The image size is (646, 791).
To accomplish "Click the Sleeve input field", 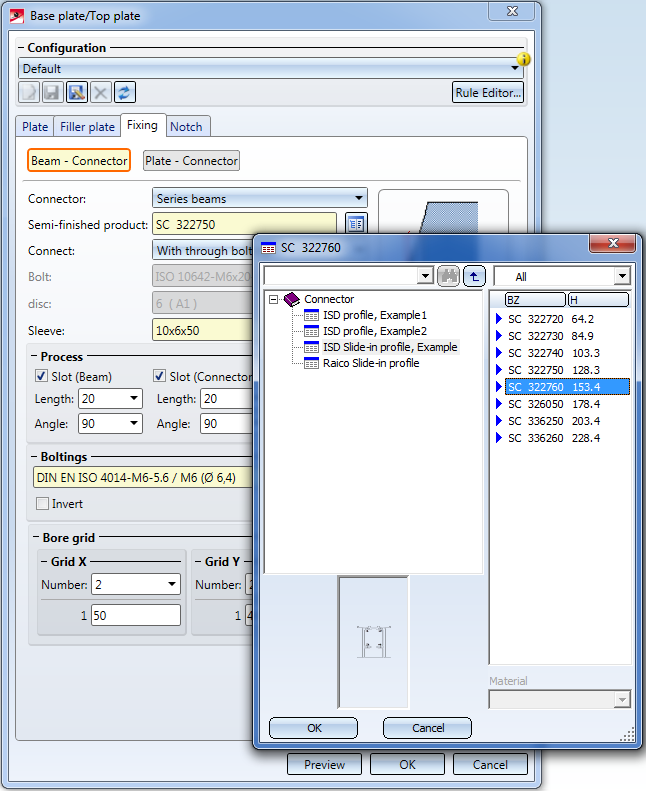I will coord(202,330).
